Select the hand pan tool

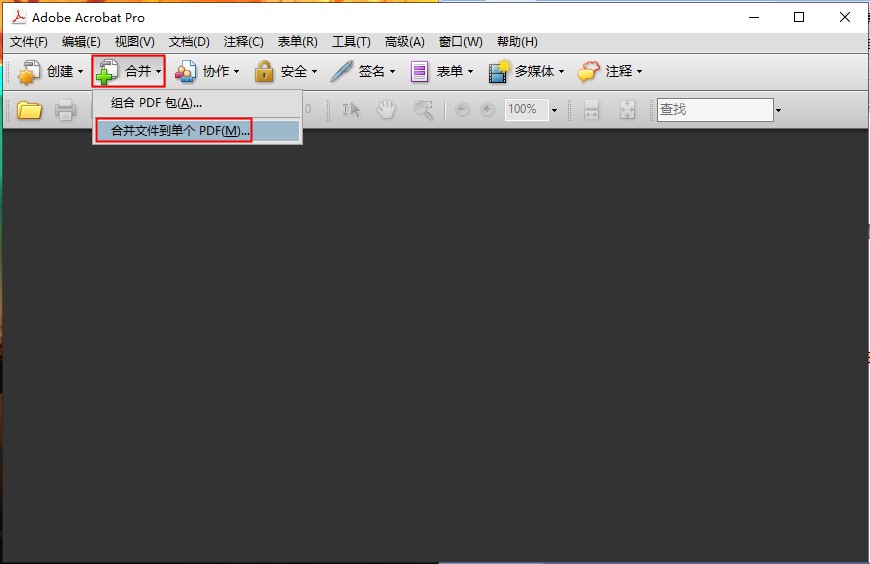click(x=387, y=110)
